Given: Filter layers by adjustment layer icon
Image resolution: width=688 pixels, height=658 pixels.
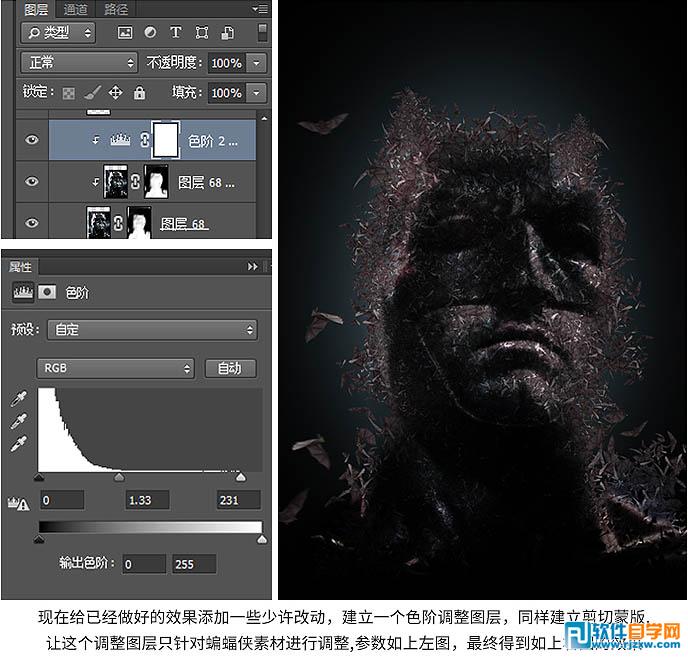Looking at the screenshot, I should point(150,33).
